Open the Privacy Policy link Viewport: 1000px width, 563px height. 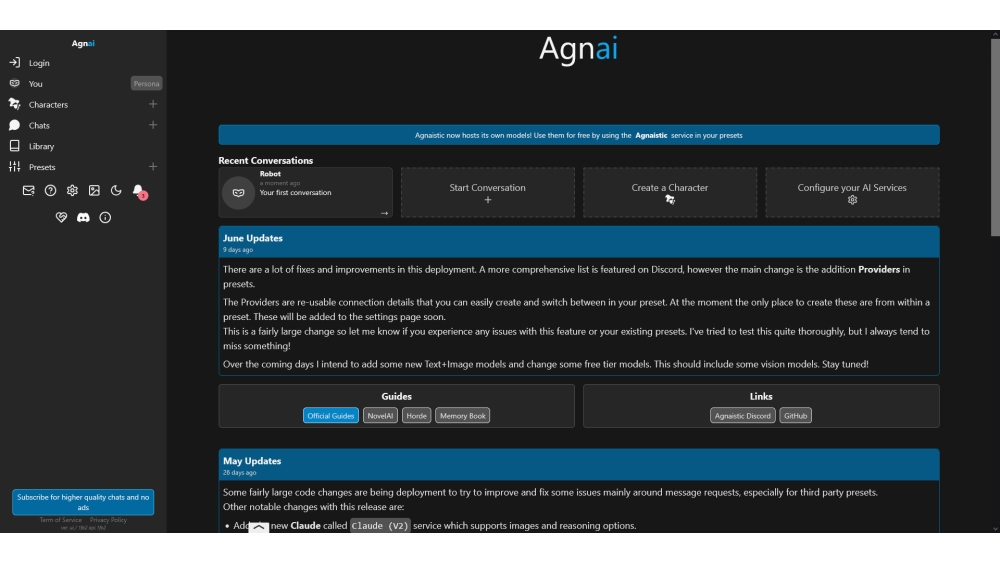pyautogui.click(x=108, y=520)
